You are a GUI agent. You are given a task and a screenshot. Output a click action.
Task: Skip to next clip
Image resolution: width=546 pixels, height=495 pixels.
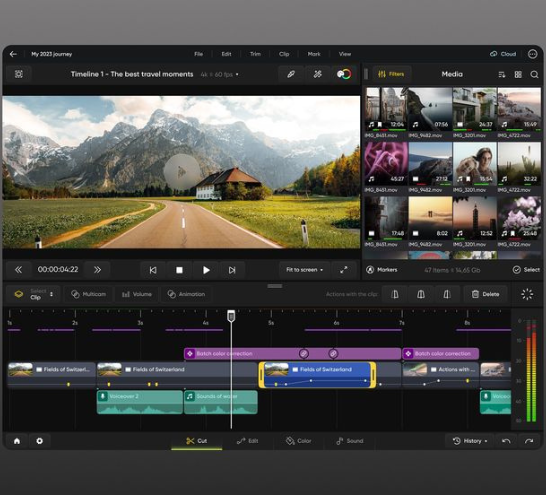point(232,270)
